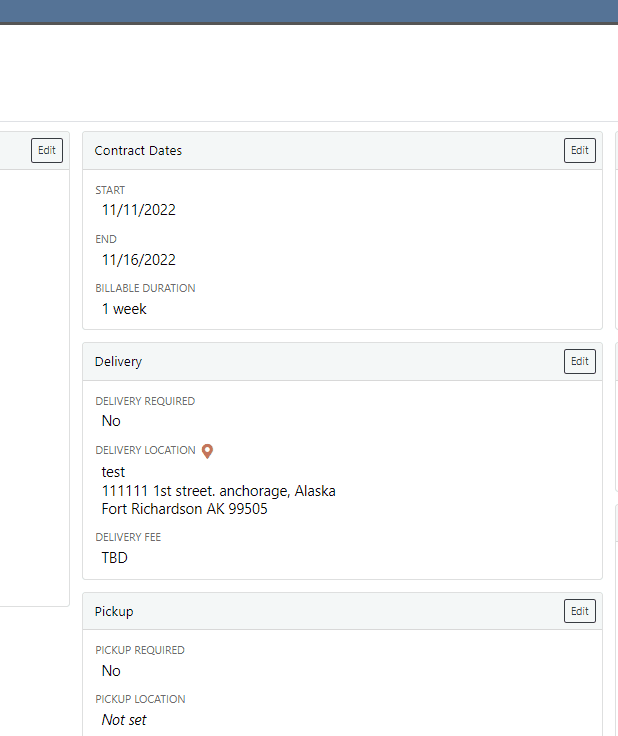Select the billable duration value 1 week
The image size is (618, 736).
pos(124,309)
